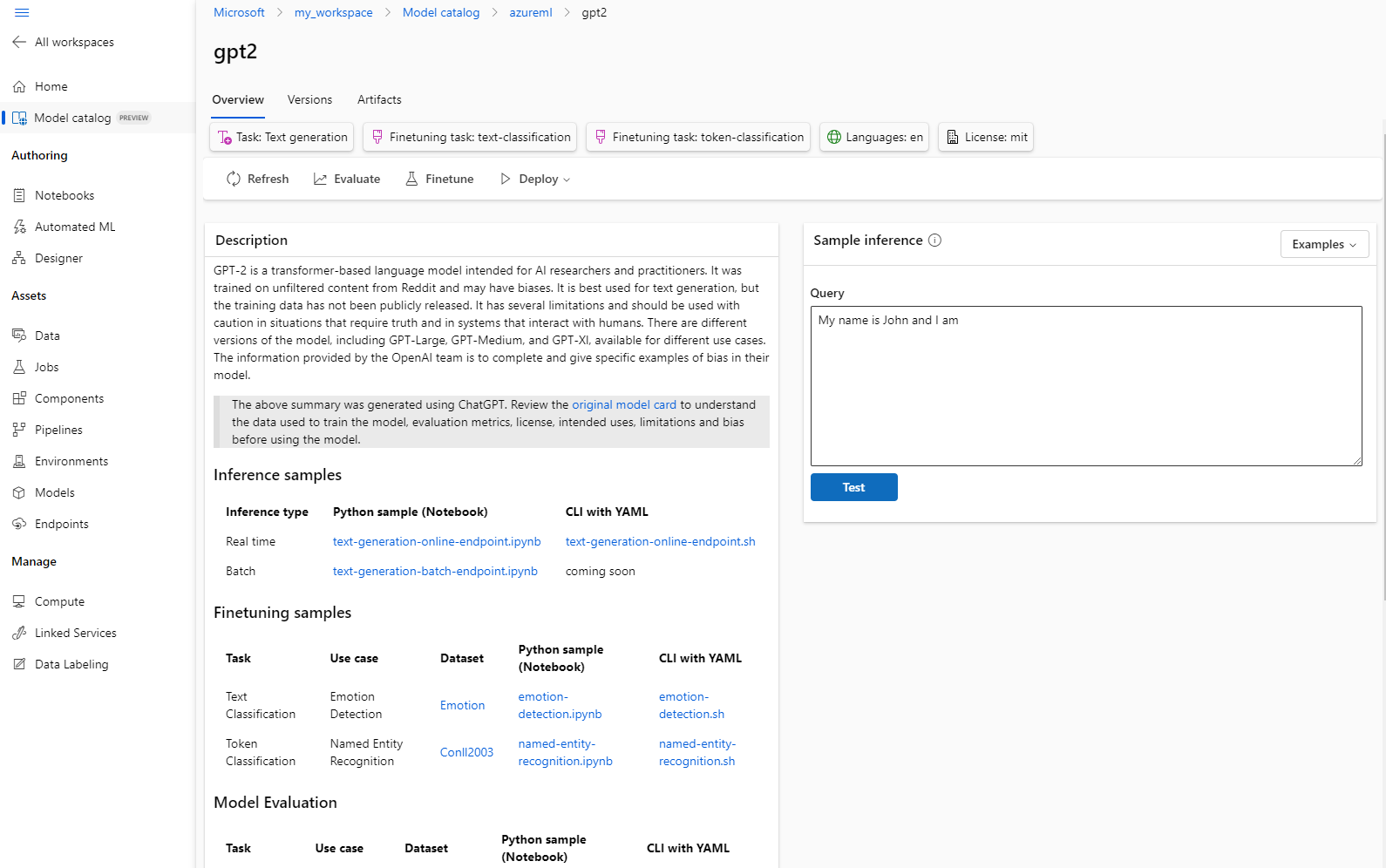Select Notebooks label in navigation
Image resolution: width=1386 pixels, height=868 pixels.
pos(65,195)
